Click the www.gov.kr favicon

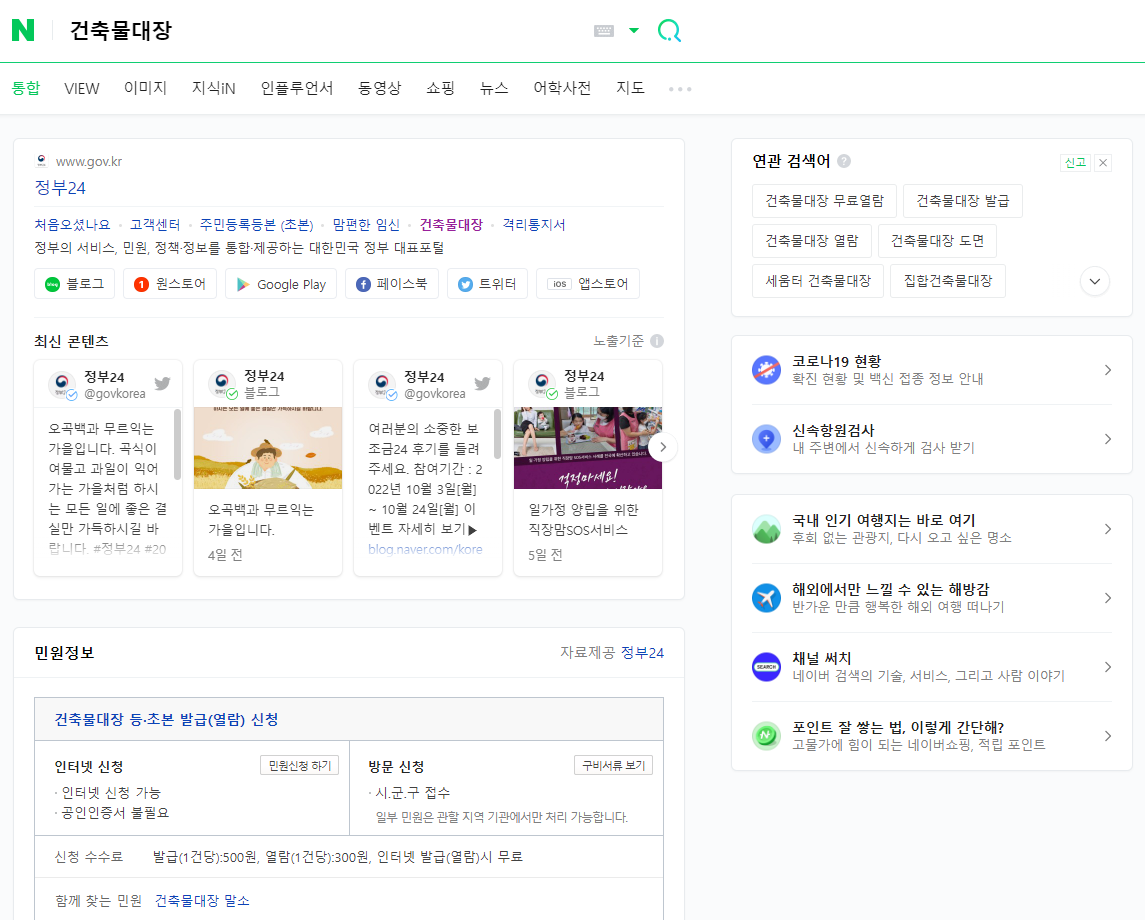coord(42,161)
